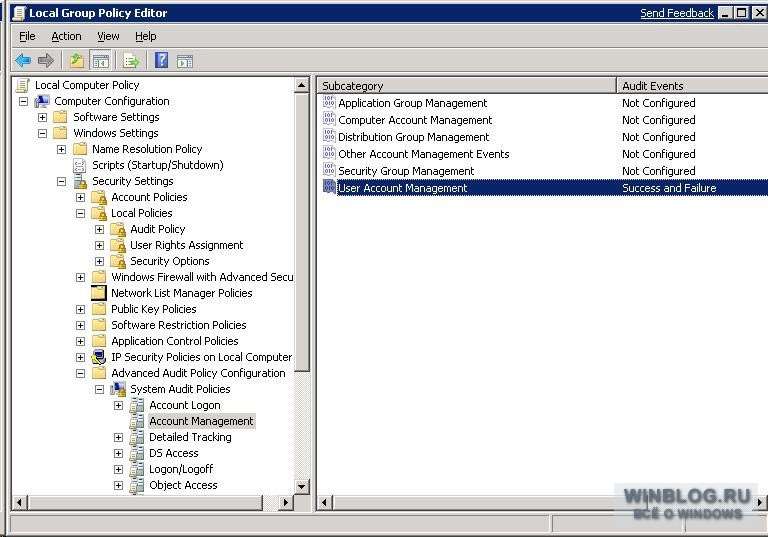Toggle the Show/Hide Console Tree icon
The width and height of the screenshot is (768, 537).
click(x=100, y=61)
